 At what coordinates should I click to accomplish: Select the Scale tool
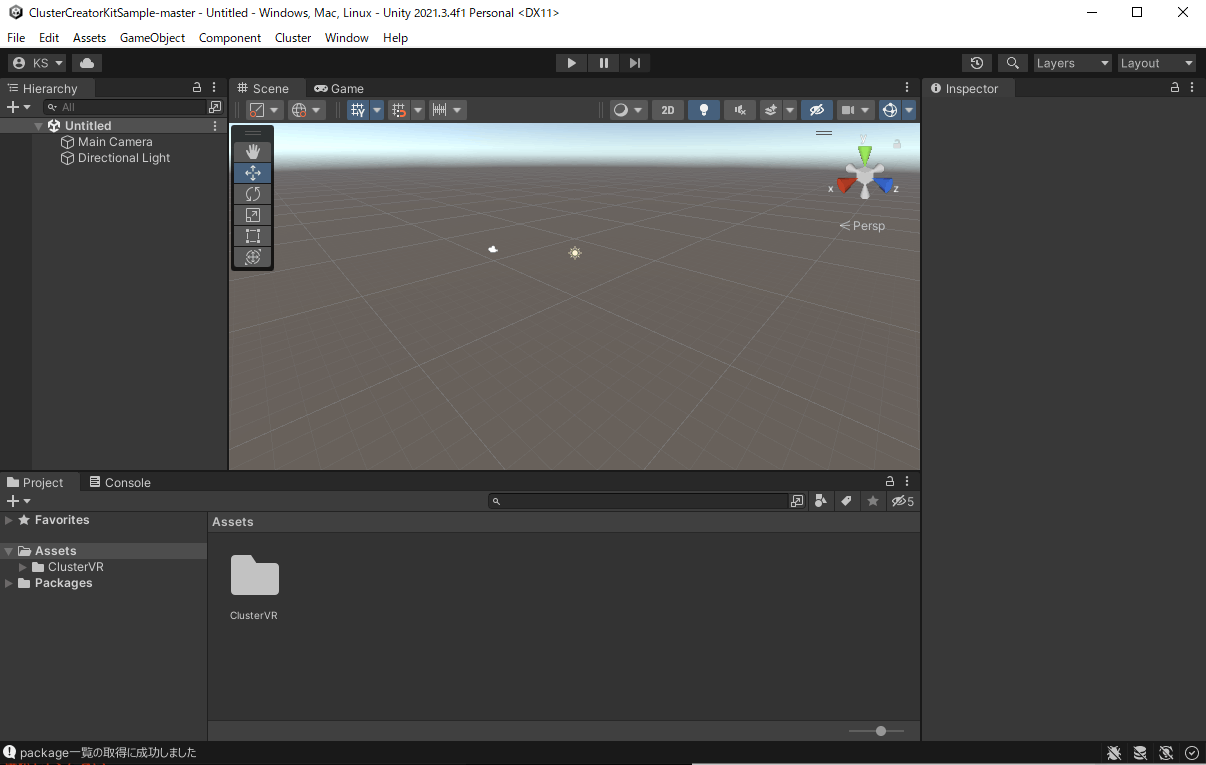pos(252,215)
